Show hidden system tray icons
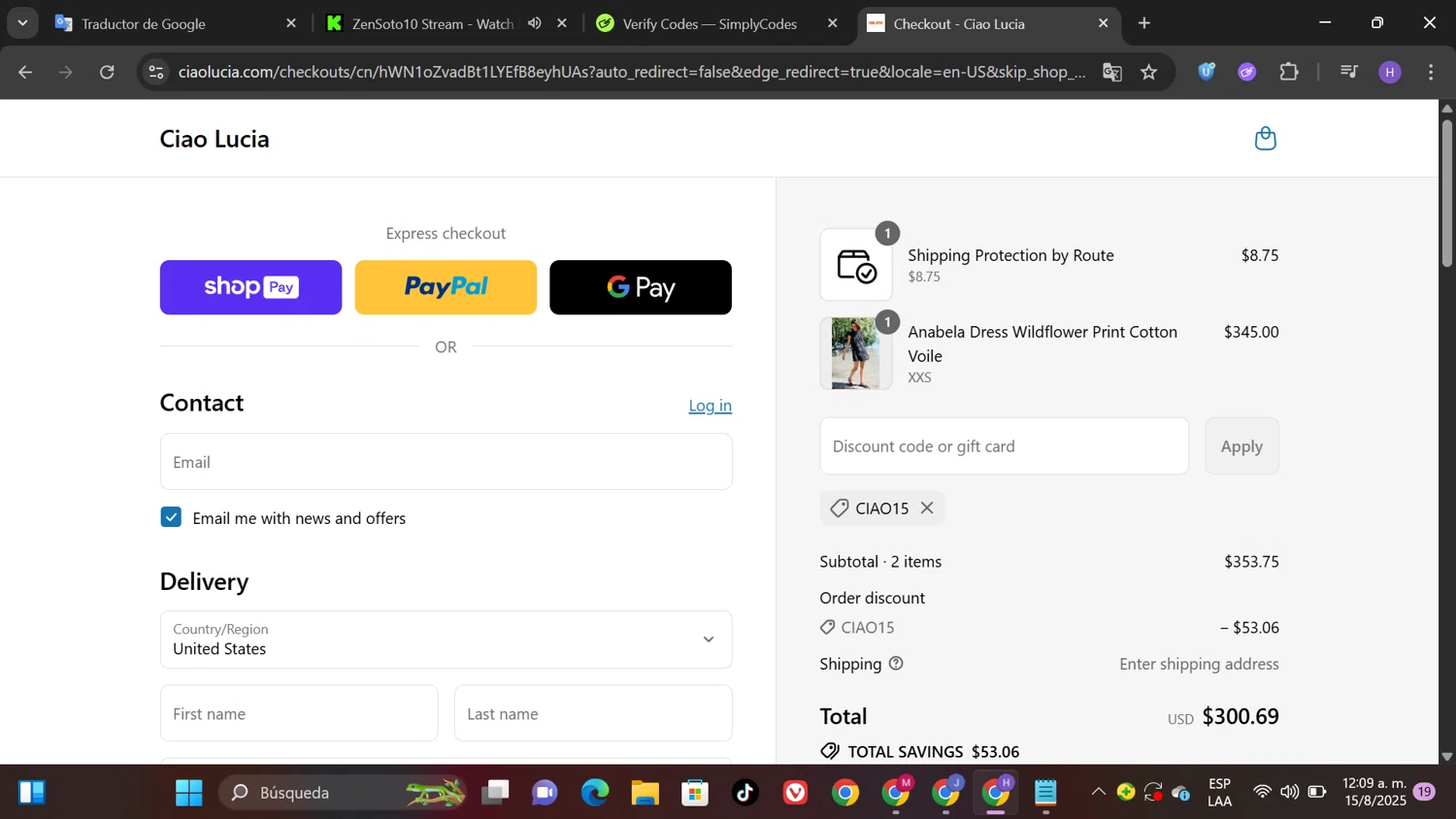1456x819 pixels. pyautogui.click(x=1098, y=793)
